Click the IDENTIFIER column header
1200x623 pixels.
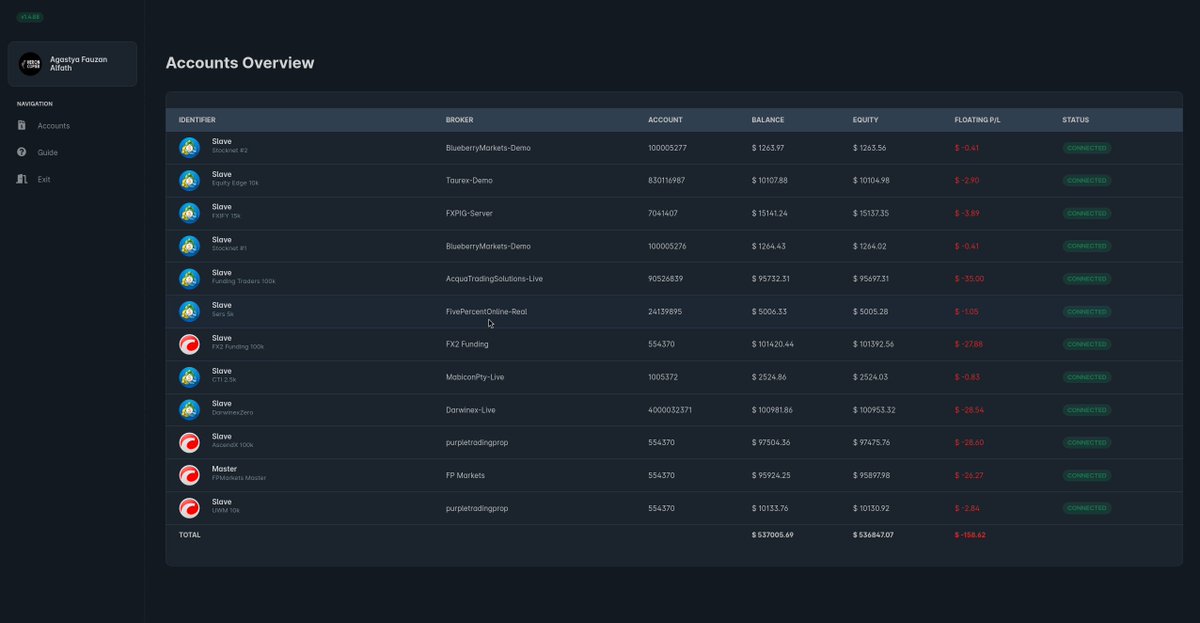[x=197, y=120]
